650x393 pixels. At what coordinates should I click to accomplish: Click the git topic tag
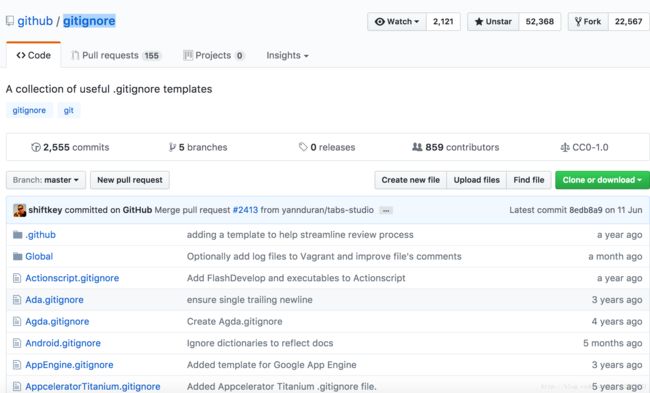pos(68,110)
